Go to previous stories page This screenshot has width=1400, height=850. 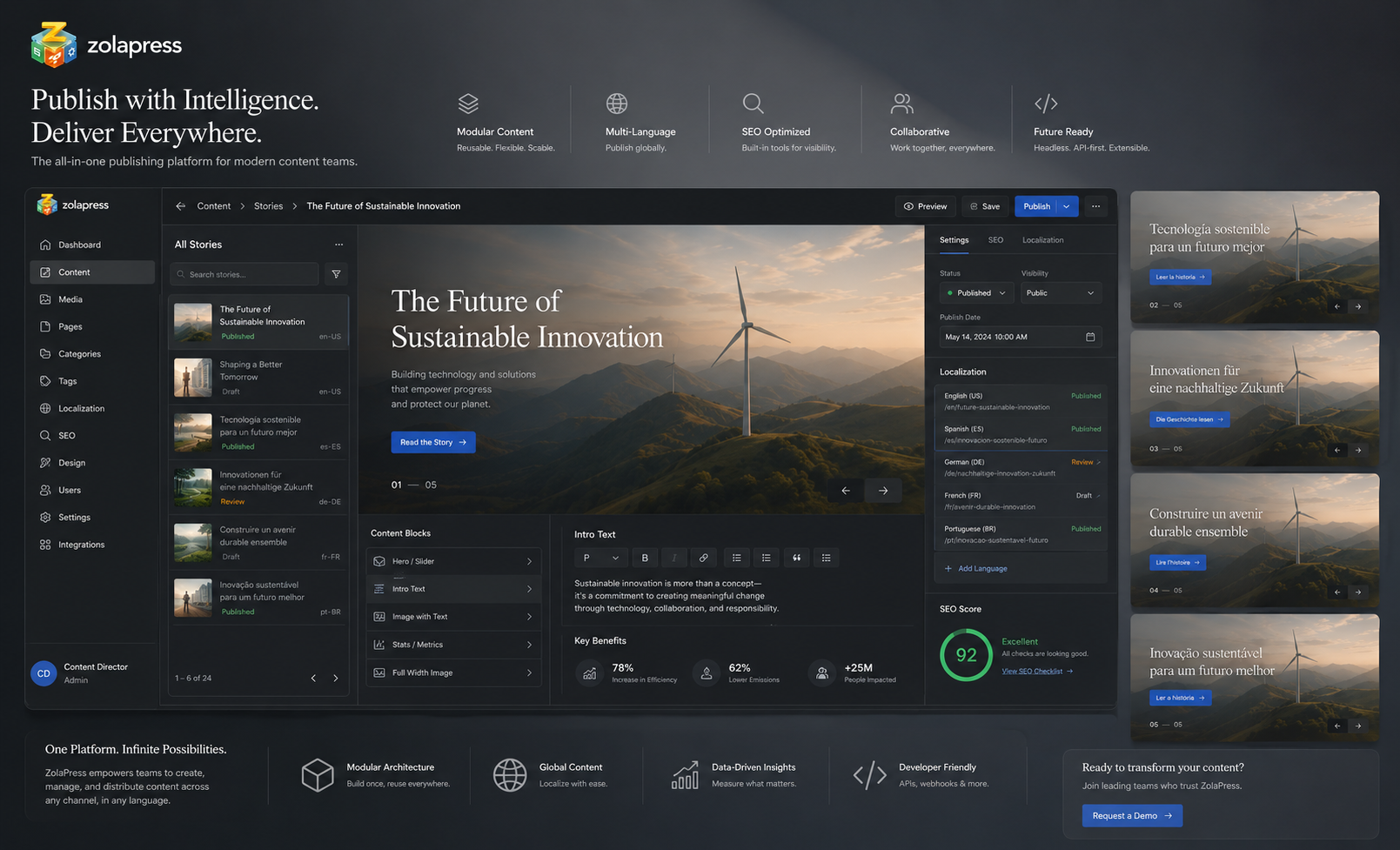click(x=313, y=678)
